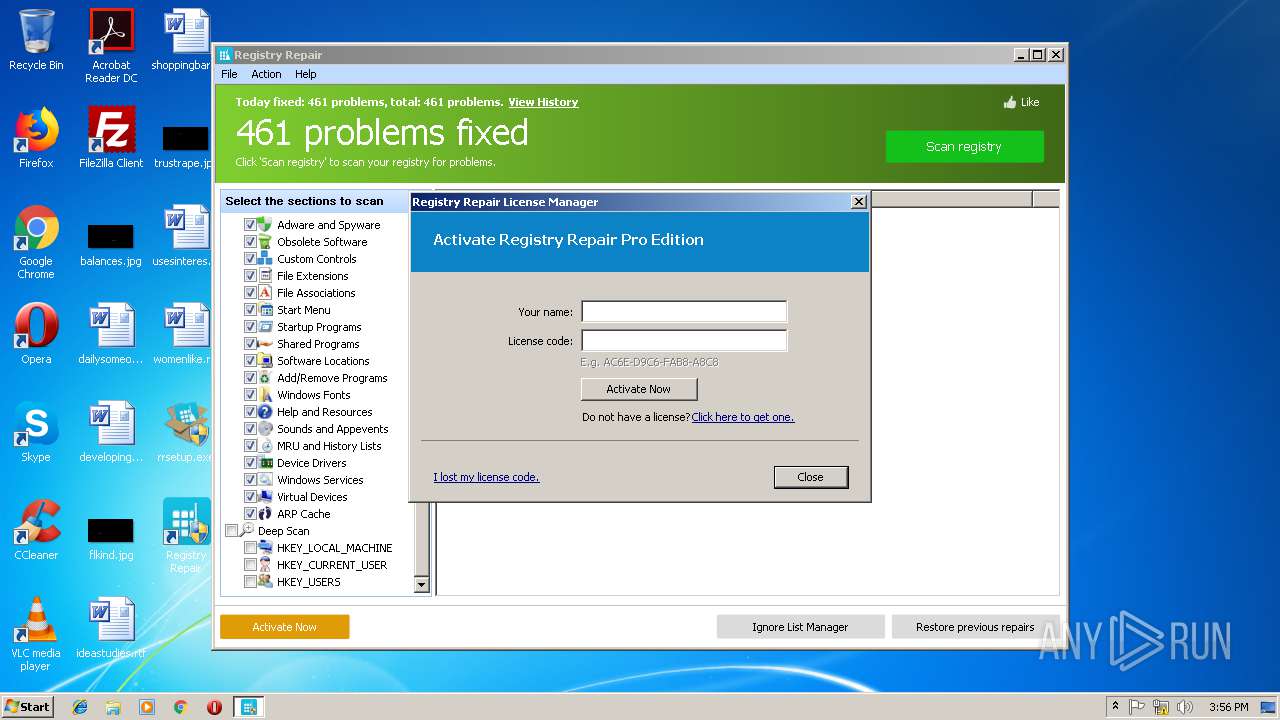Click the Add/Remove Programs section icon
1280x720 pixels.
pos(265,378)
